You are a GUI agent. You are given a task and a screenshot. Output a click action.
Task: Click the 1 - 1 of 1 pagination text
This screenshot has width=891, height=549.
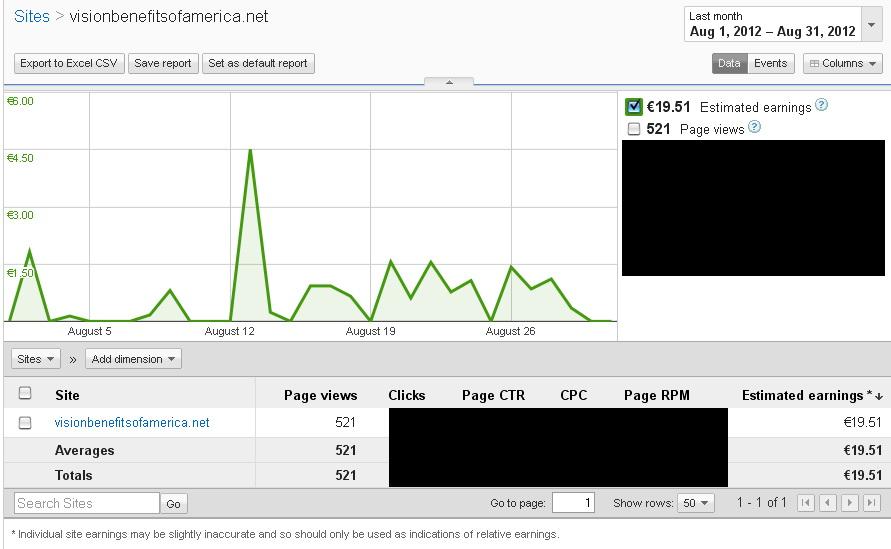[x=761, y=502]
